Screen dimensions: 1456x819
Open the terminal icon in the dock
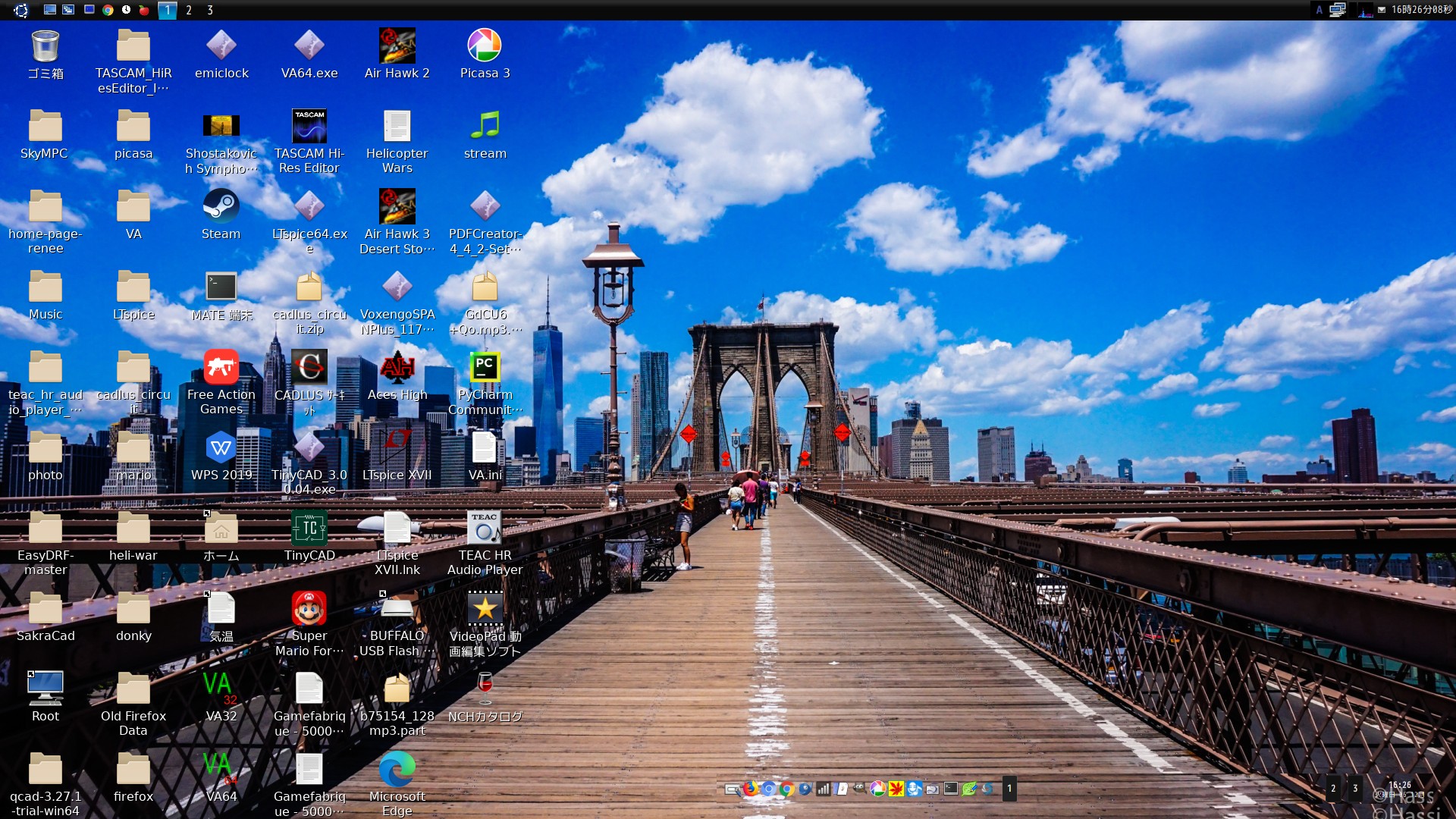951,789
